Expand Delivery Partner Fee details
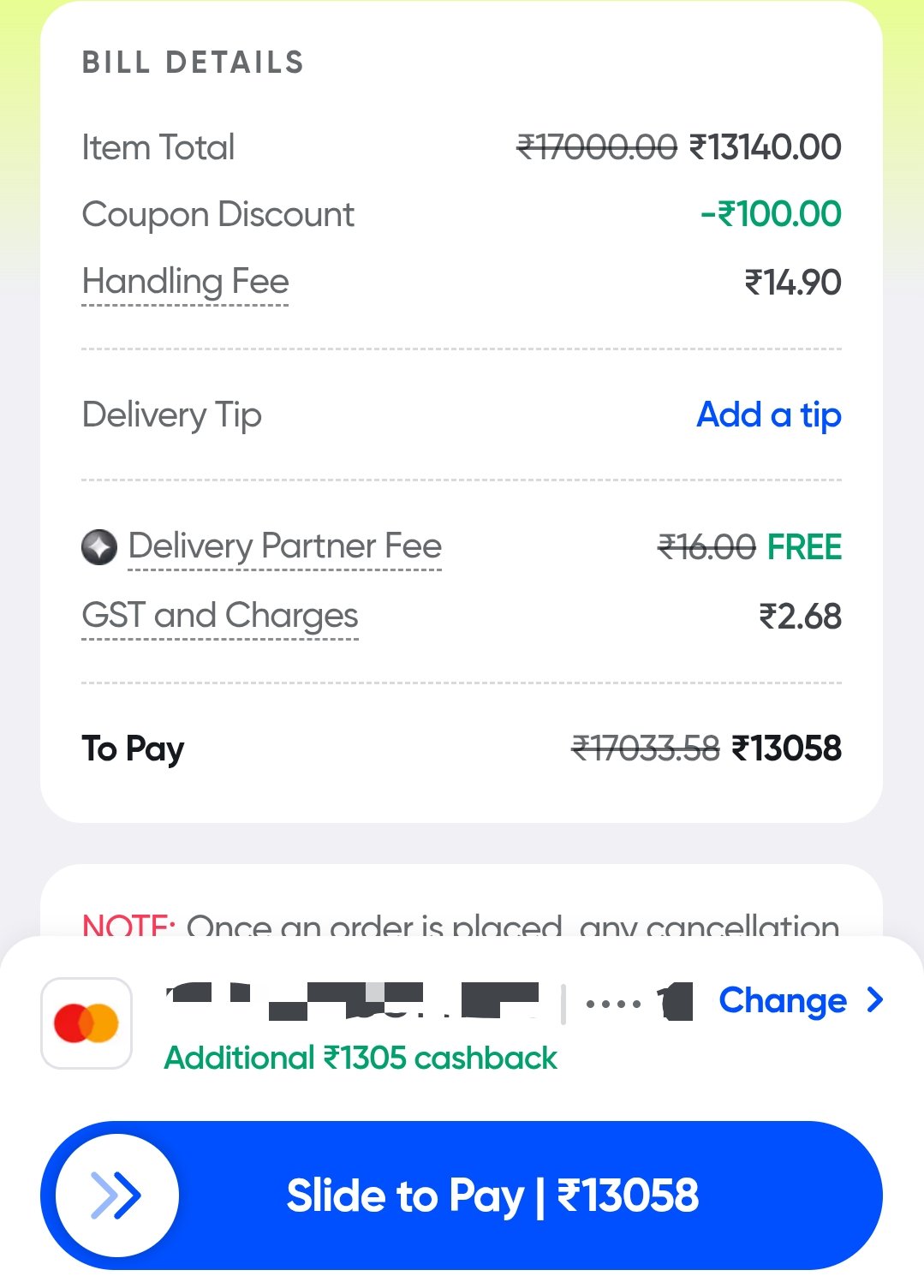Screen dimensions: 924x1288 pos(284,546)
